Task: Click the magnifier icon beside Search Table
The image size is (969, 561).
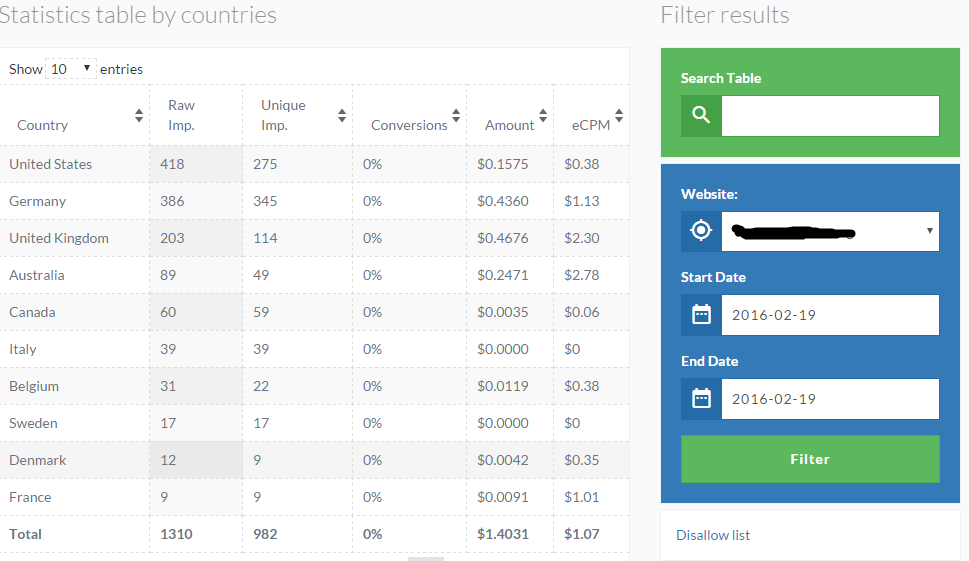Action: (x=701, y=116)
